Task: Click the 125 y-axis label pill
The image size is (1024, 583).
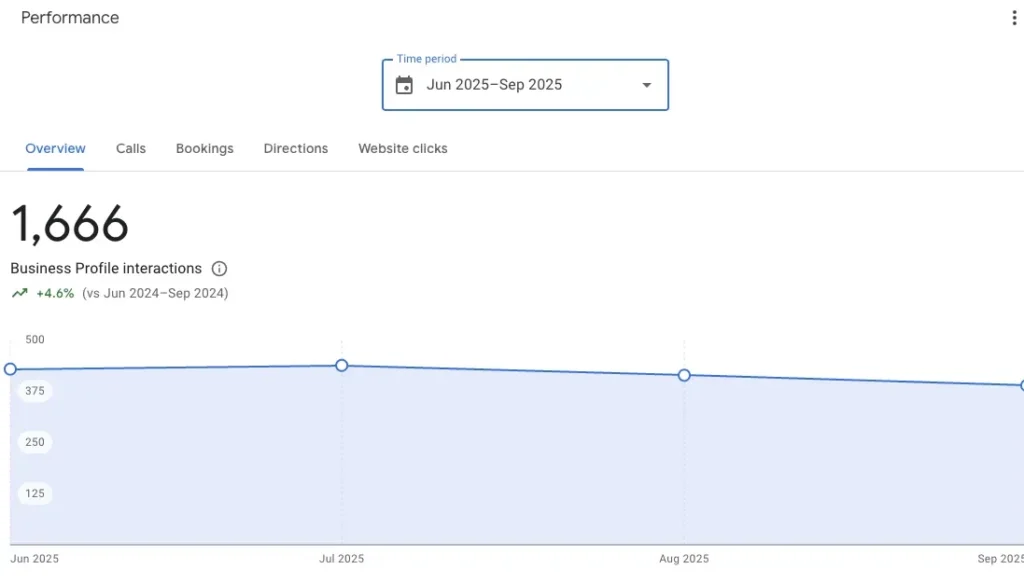Action: (x=35, y=493)
